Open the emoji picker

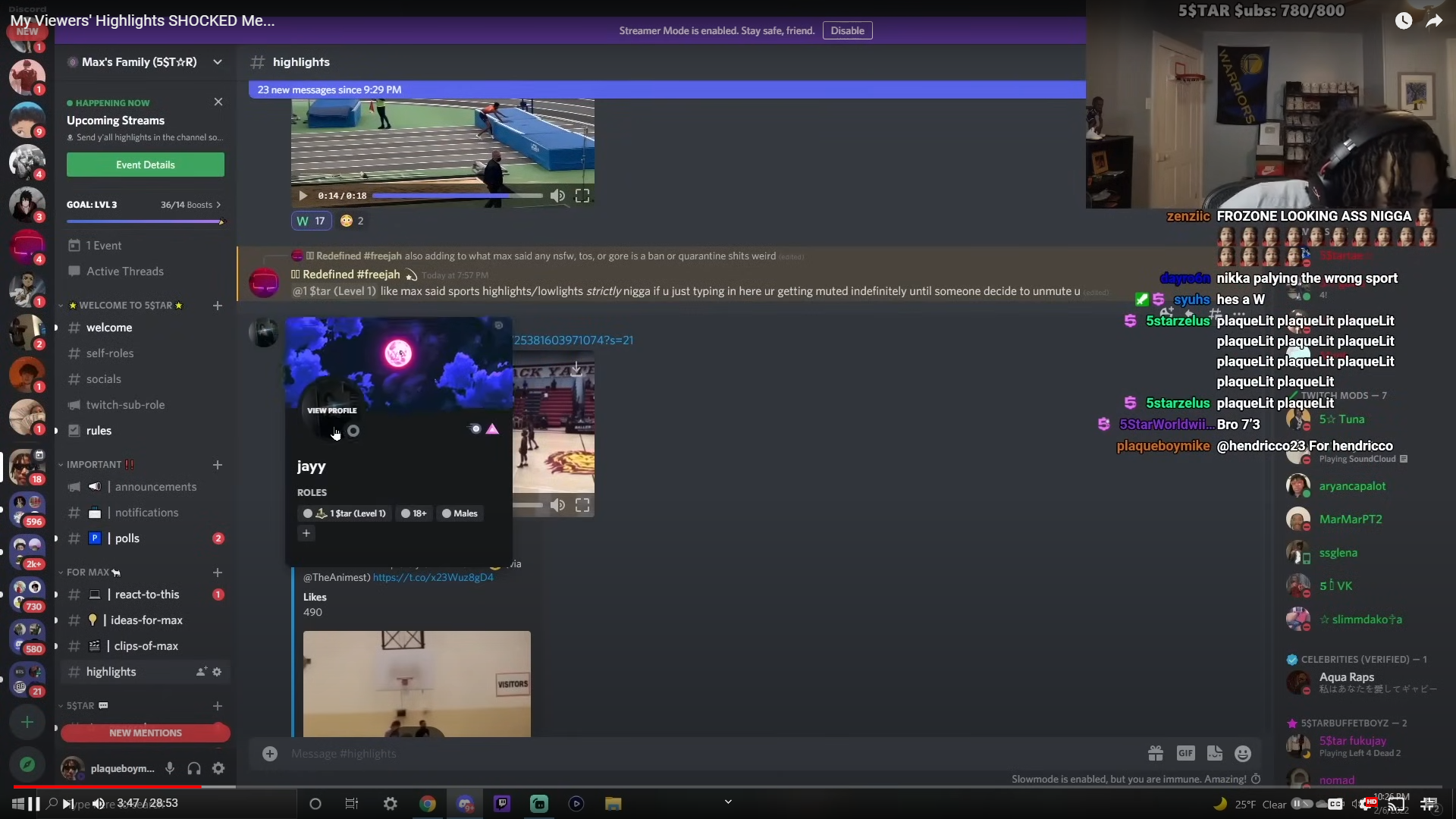point(1243,753)
